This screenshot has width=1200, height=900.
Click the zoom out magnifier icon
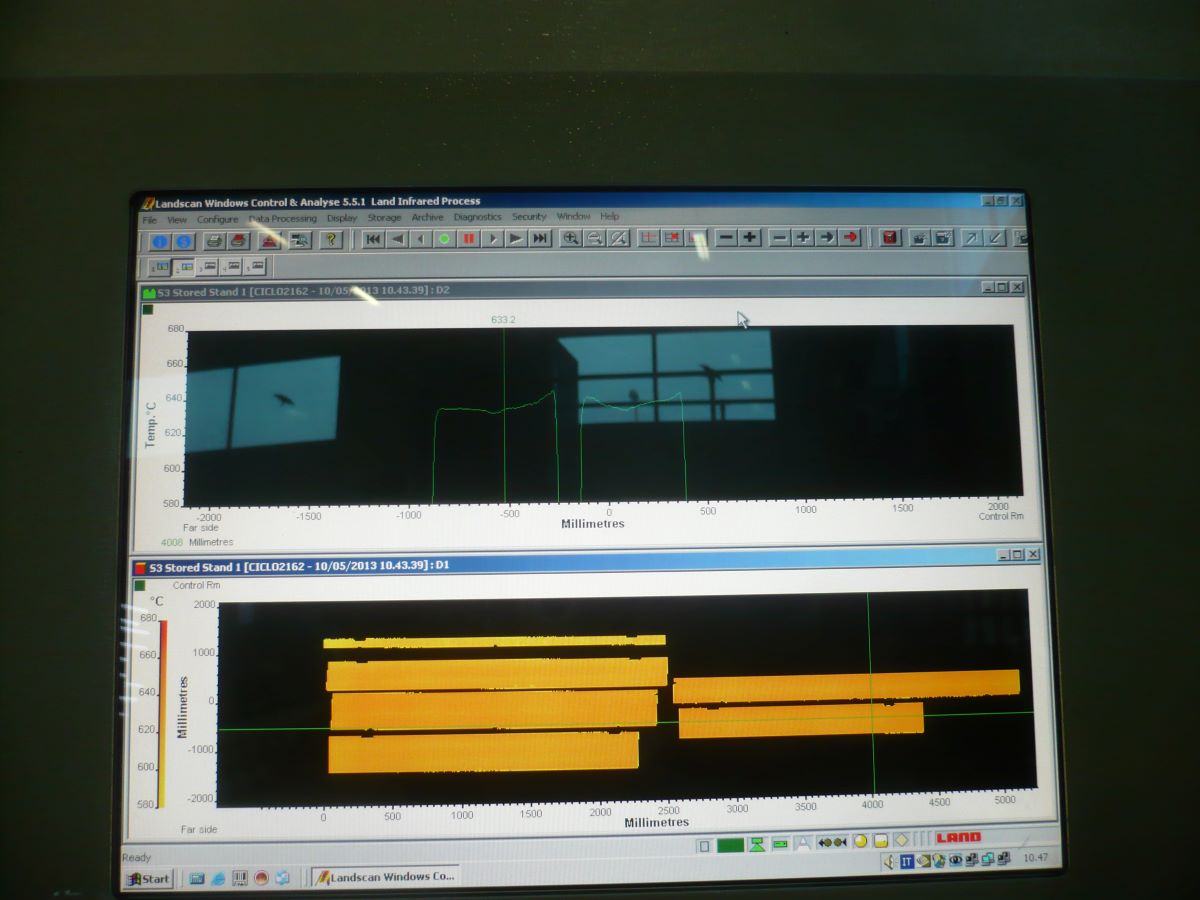(x=595, y=238)
